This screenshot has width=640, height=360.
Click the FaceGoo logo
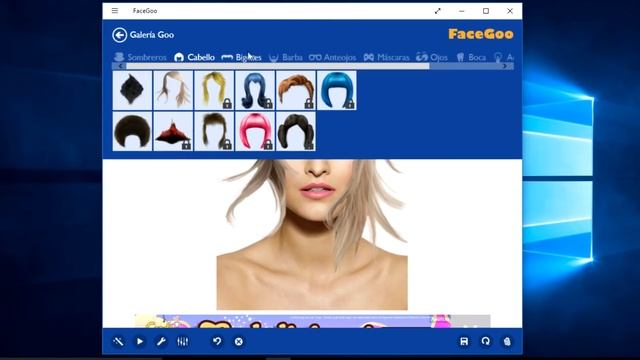click(481, 34)
